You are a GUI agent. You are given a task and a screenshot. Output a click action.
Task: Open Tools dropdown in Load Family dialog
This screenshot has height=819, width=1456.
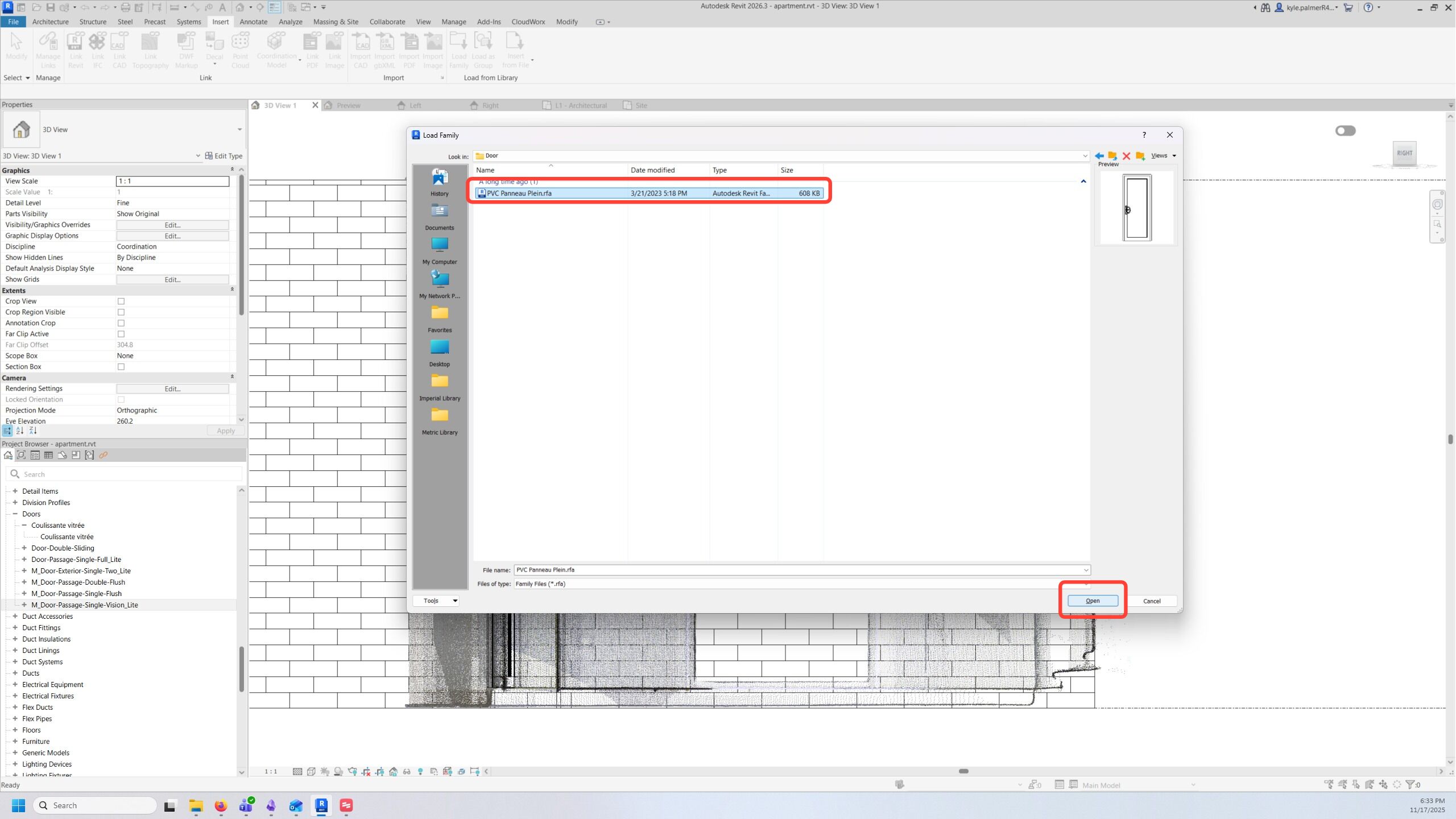coord(436,601)
